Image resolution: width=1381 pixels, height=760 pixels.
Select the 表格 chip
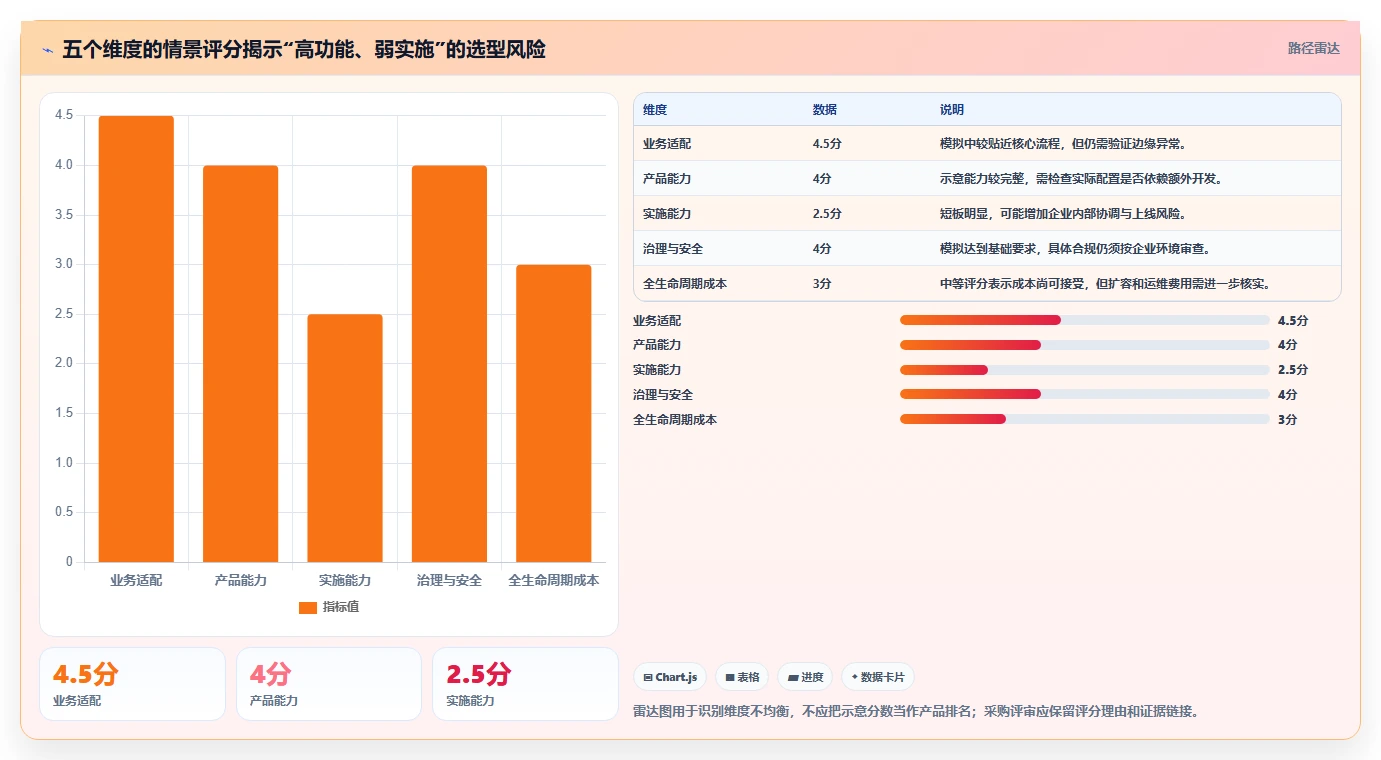[x=742, y=677]
